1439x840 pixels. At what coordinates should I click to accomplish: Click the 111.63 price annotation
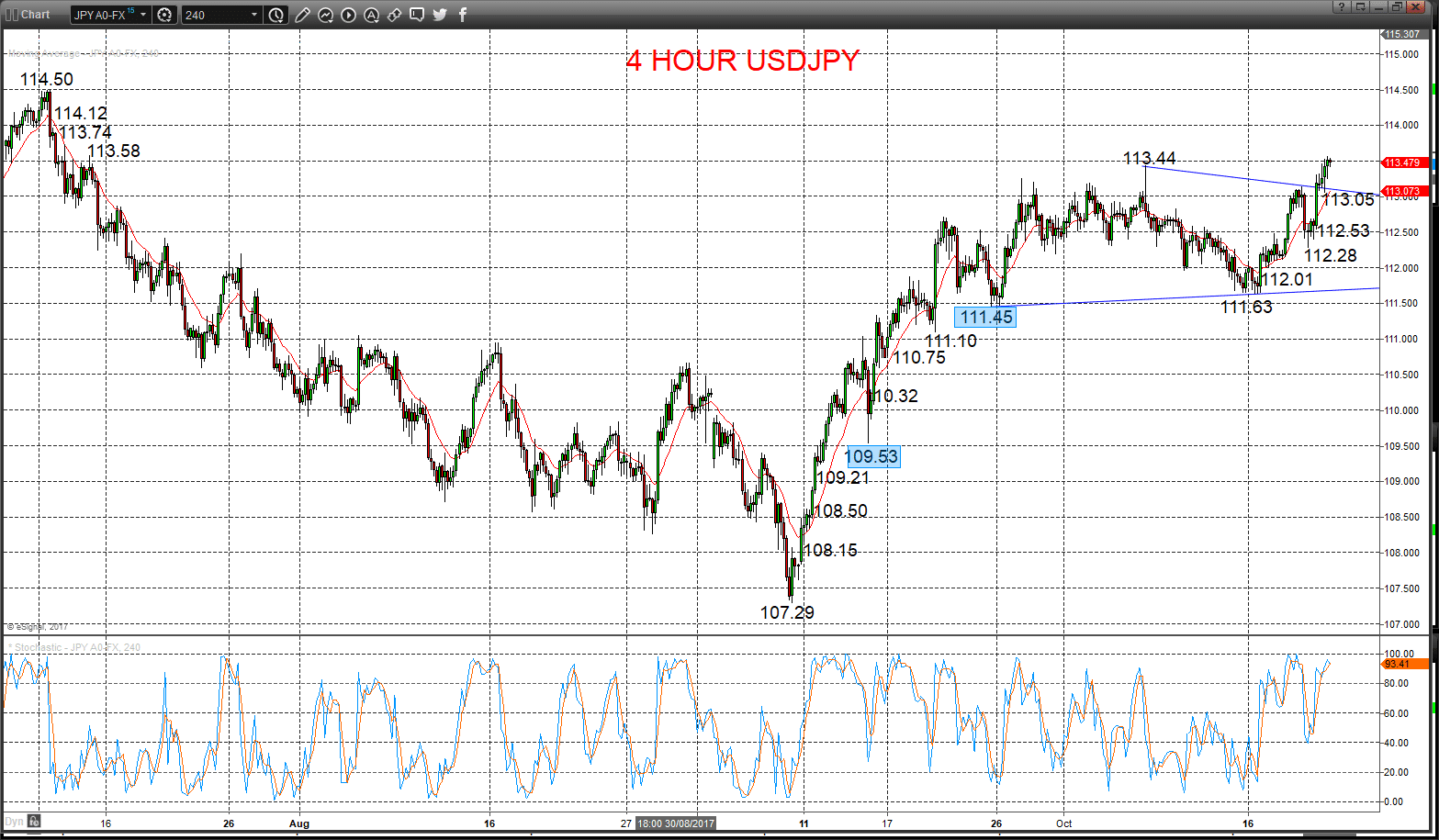pyautogui.click(x=1246, y=308)
